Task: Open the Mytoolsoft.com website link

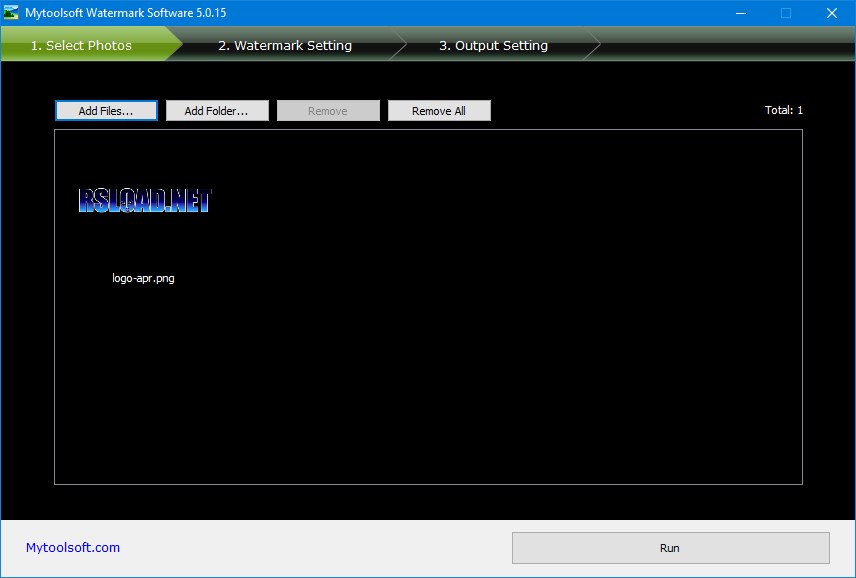Action: tap(71, 547)
